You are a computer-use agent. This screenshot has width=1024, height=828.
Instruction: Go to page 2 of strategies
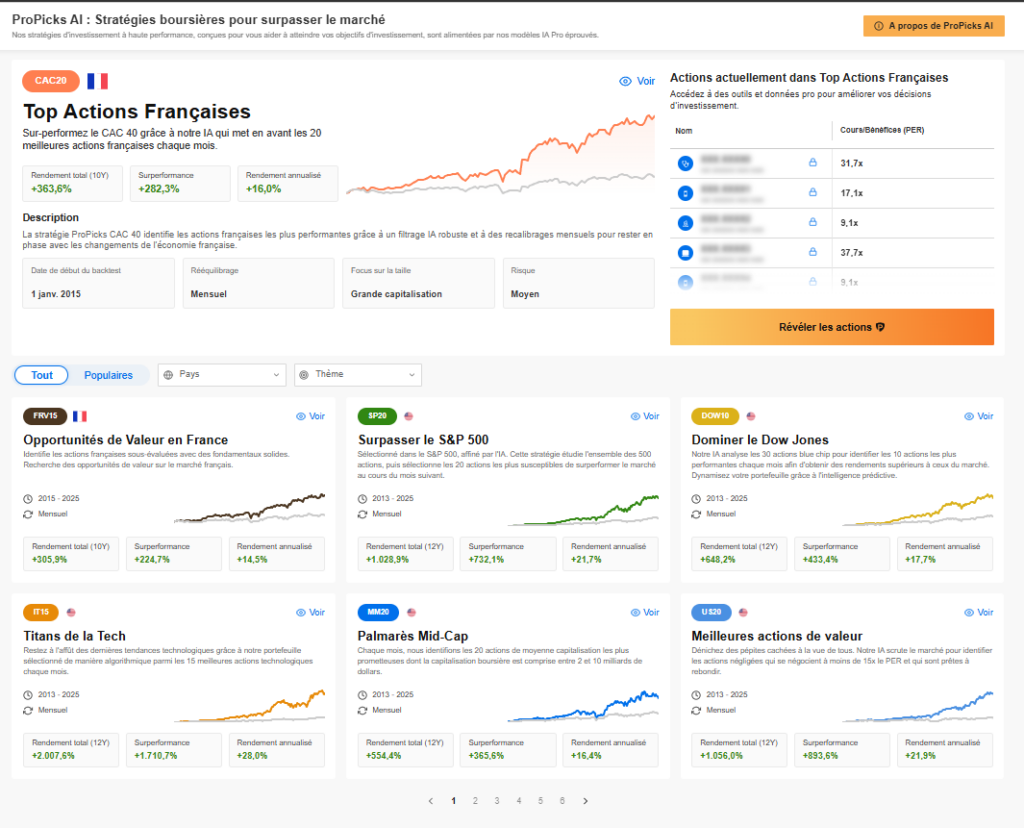(x=475, y=801)
